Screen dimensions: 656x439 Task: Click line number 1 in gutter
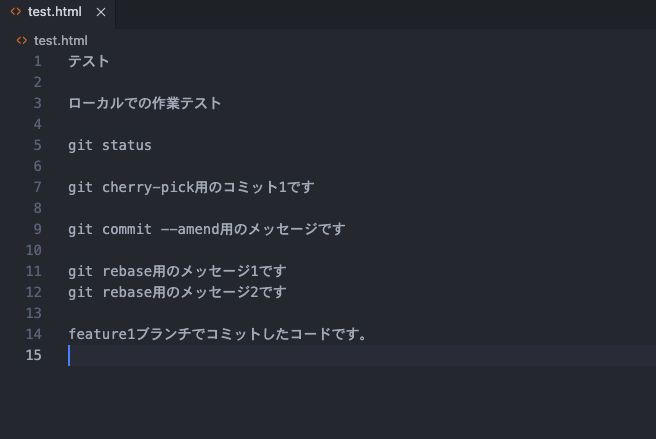pyautogui.click(x=38, y=62)
